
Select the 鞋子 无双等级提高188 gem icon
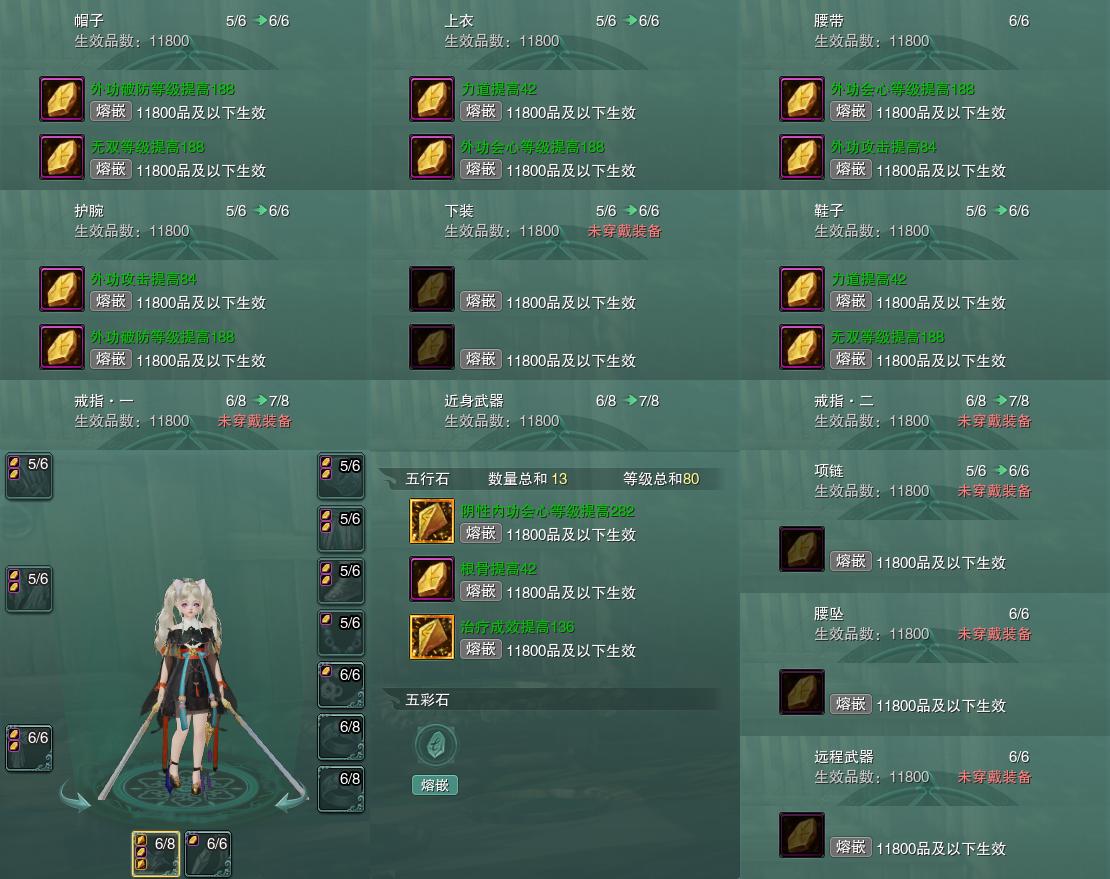[x=802, y=347]
